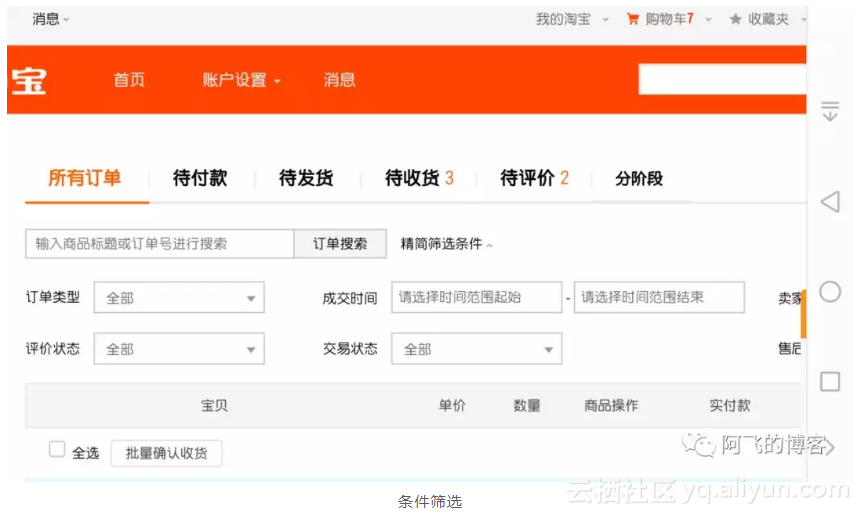The width and height of the screenshot is (861, 515).
Task: Click the 批量确认收货 button
Action: pyautogui.click(x=166, y=453)
